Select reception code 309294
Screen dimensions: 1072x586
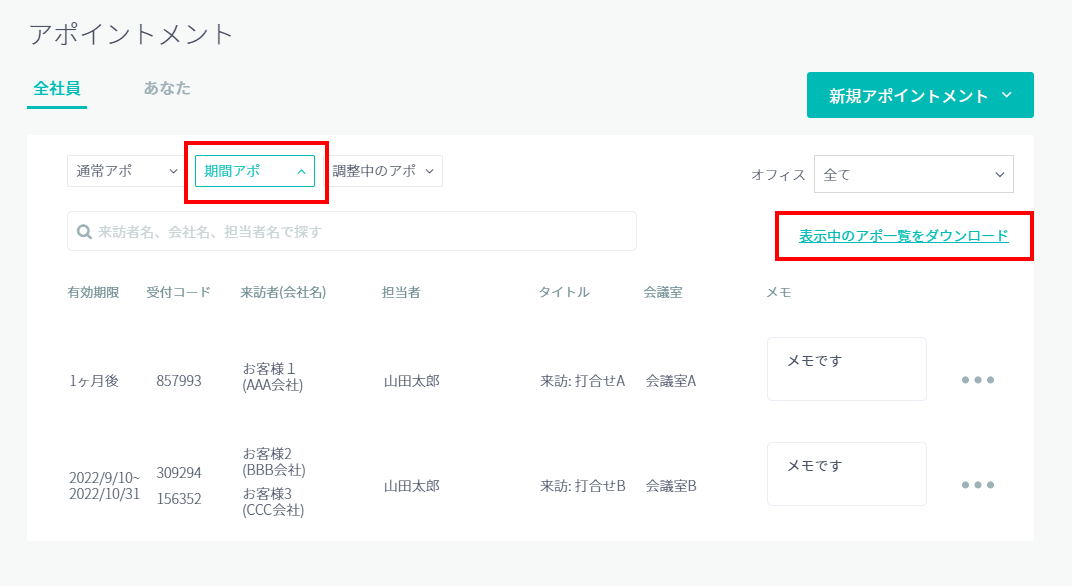pyautogui.click(x=179, y=473)
